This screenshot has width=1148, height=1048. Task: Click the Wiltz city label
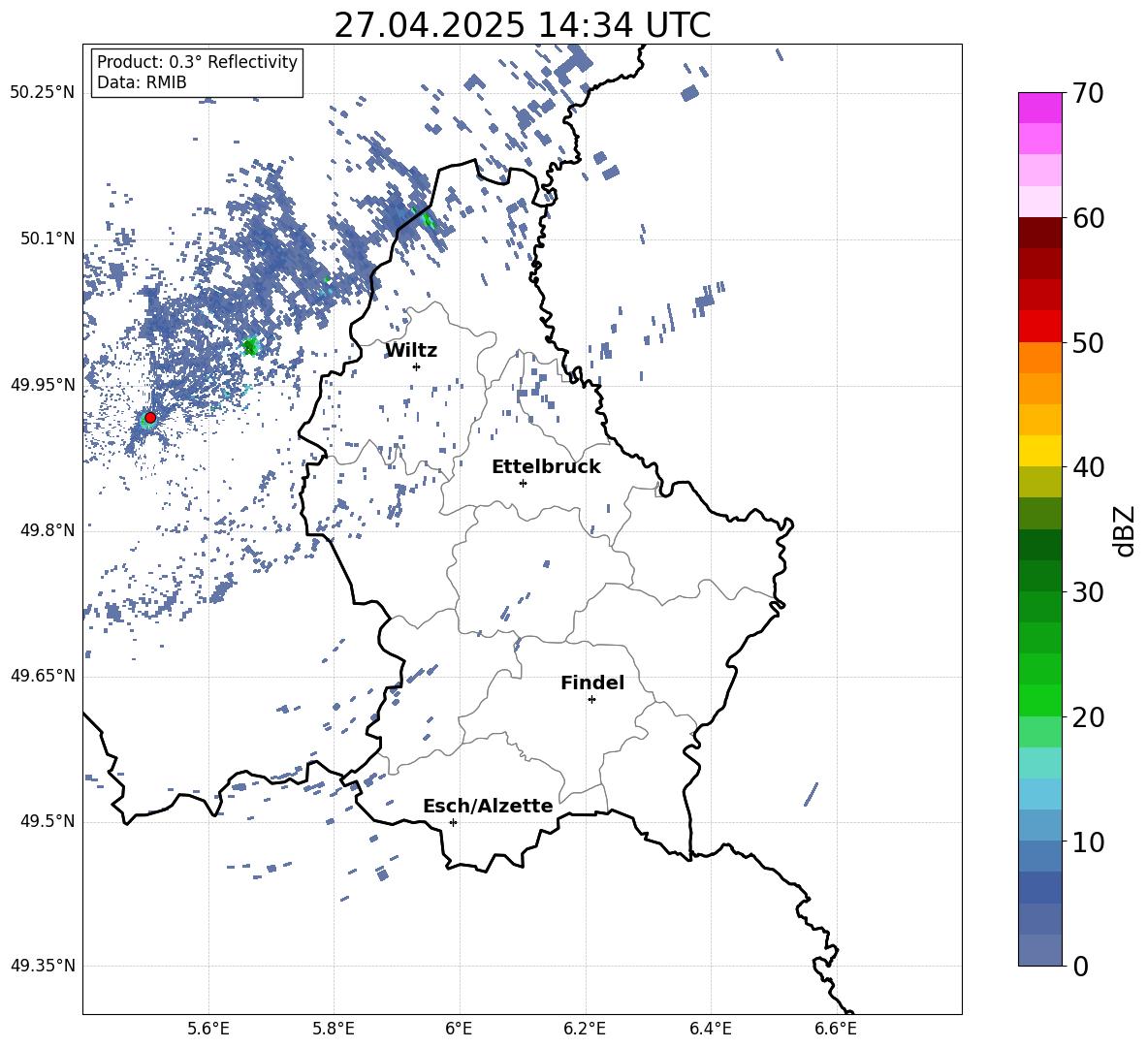coord(411,351)
